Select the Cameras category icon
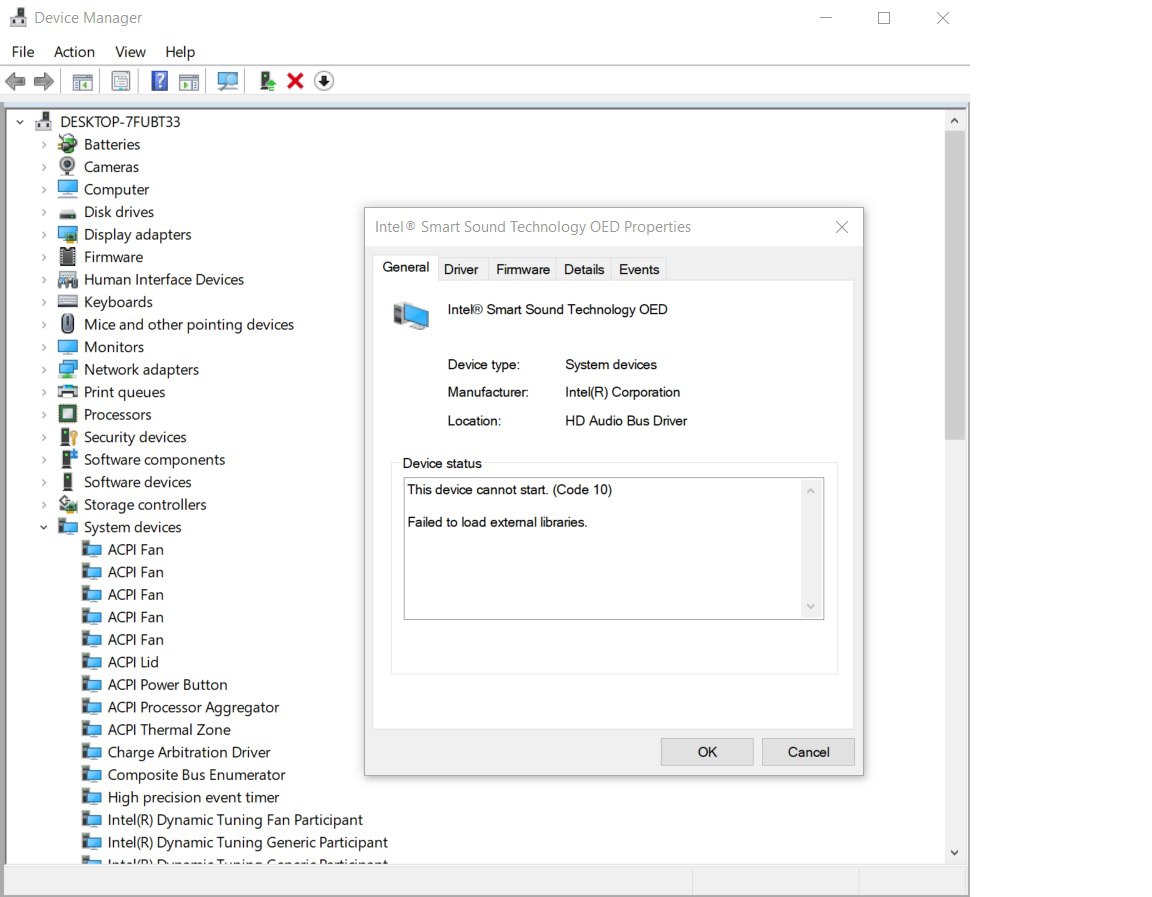The image size is (1152, 897). tap(68, 167)
